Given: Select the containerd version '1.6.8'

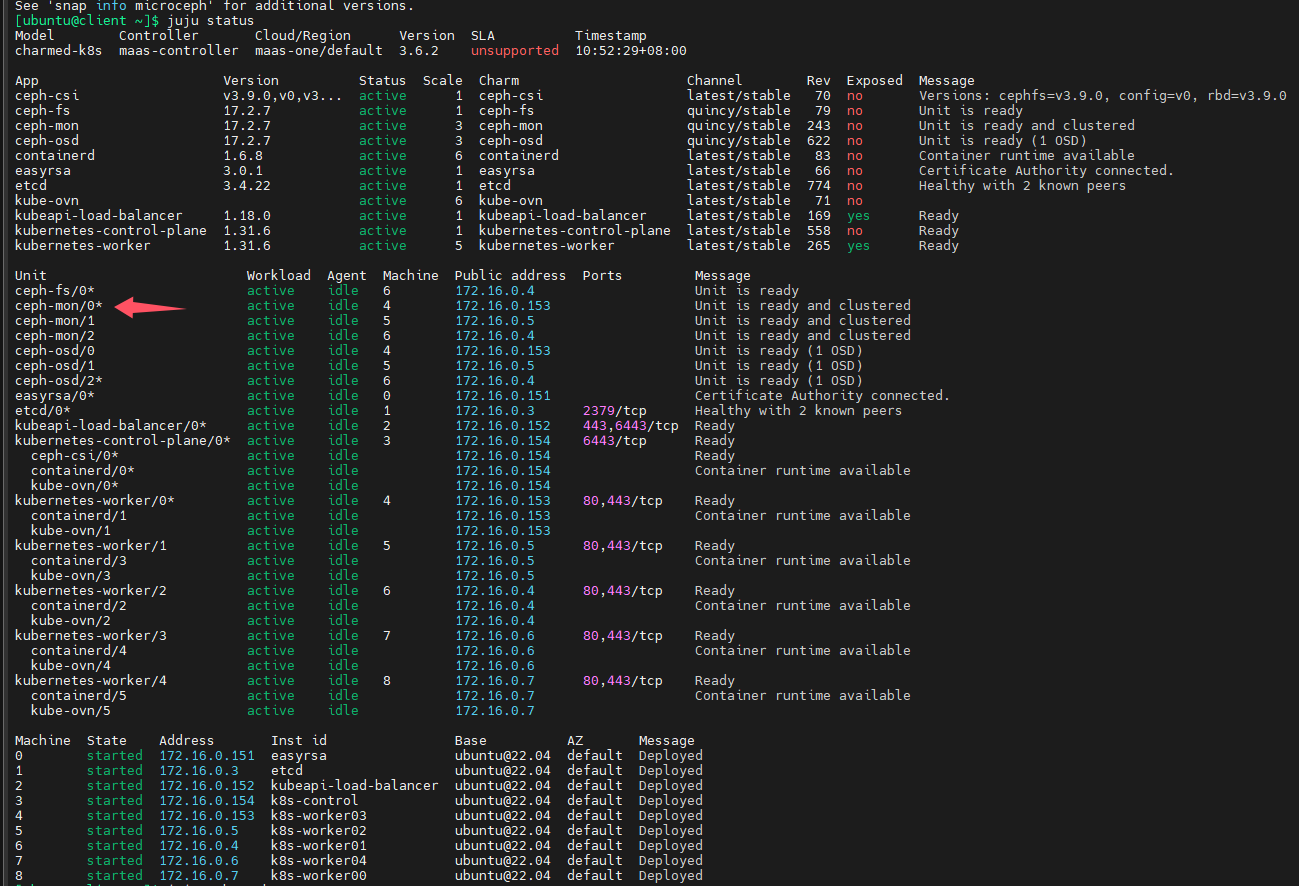Looking at the screenshot, I should point(243,156).
